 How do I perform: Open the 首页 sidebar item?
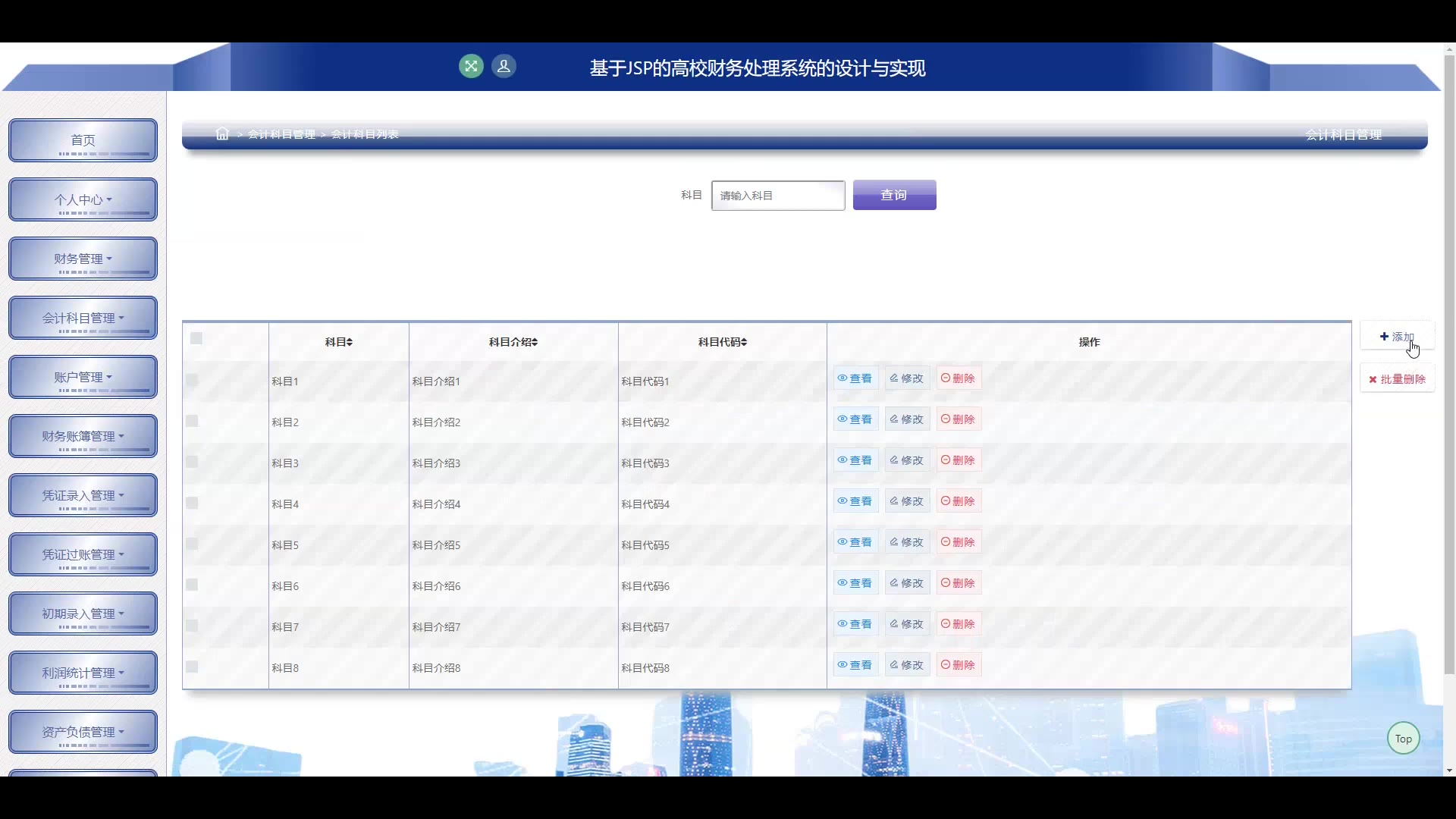coord(83,140)
